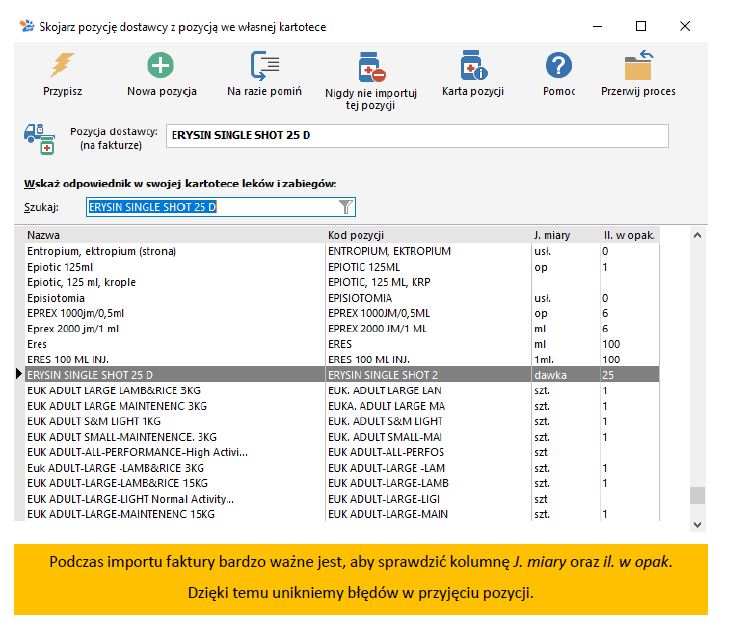Minimize the dialog window
This screenshot has height=629, width=734.
[597, 26]
